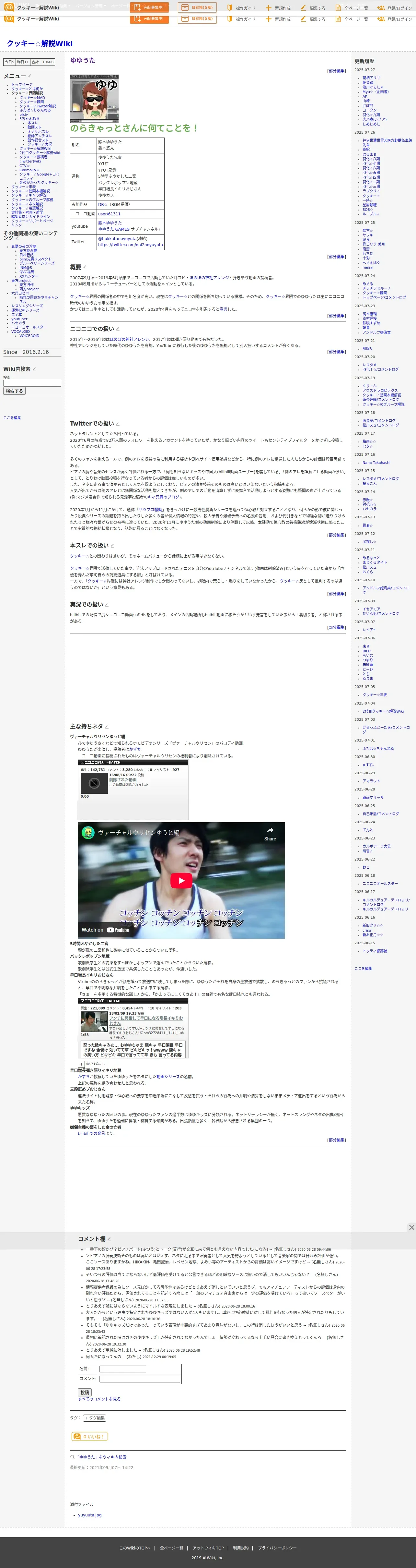Open クッキー☆とは何か in sidebar menu

27,89
